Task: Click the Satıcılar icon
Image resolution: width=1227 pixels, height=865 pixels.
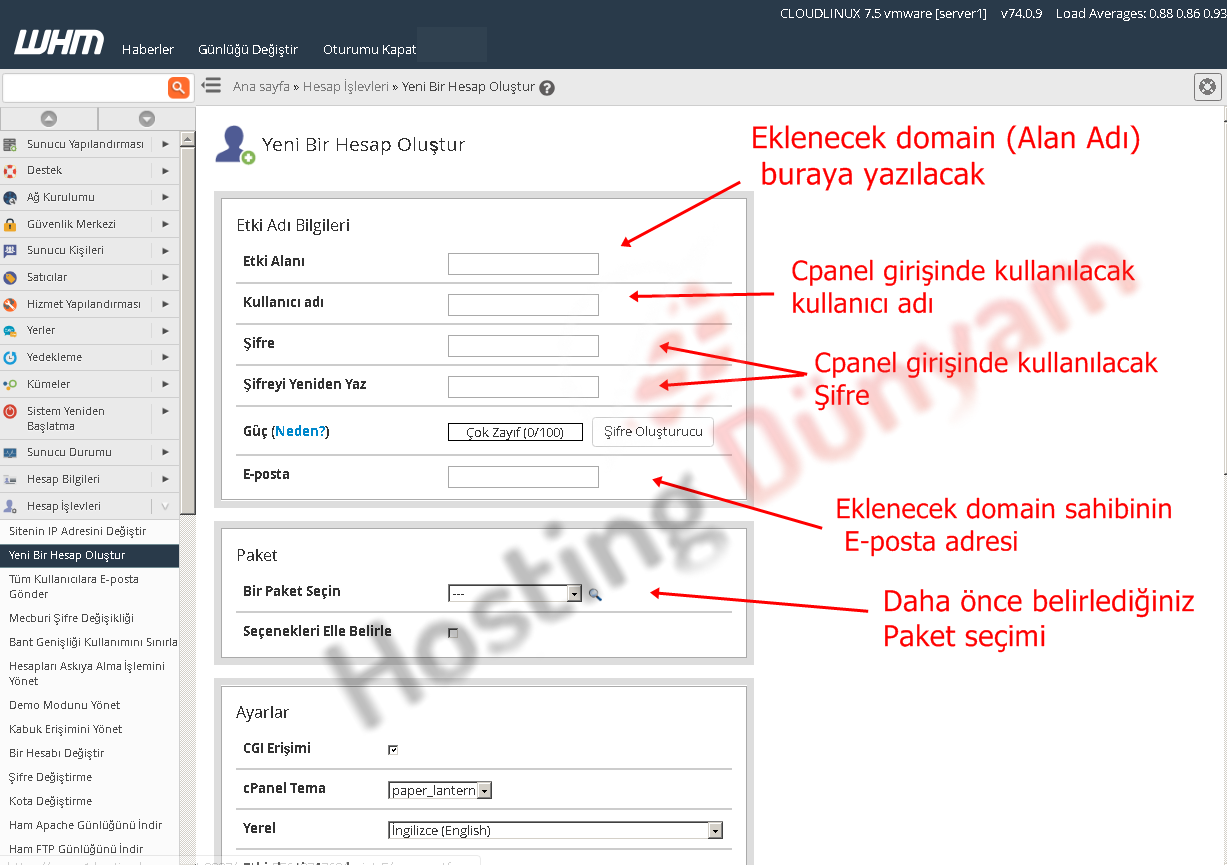Action: [10, 278]
